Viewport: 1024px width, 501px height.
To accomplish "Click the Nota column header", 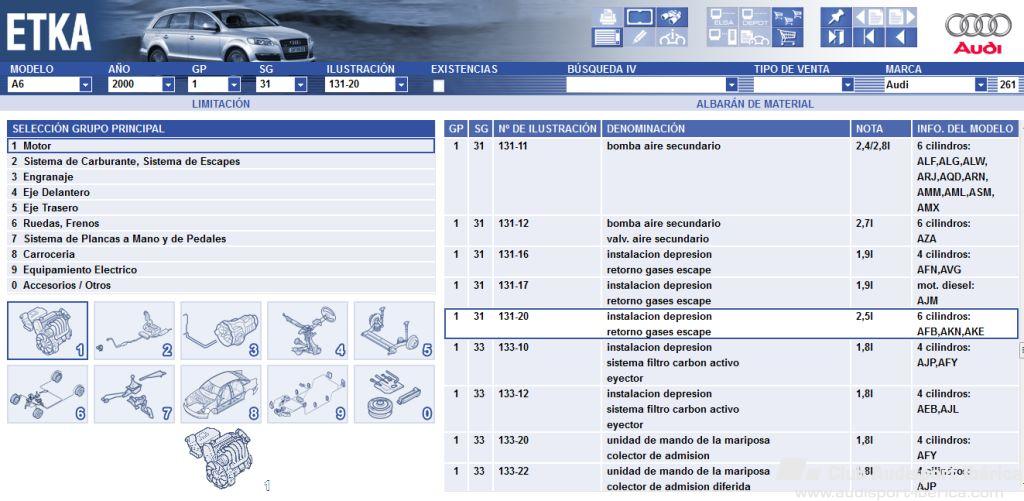I will (881, 129).
